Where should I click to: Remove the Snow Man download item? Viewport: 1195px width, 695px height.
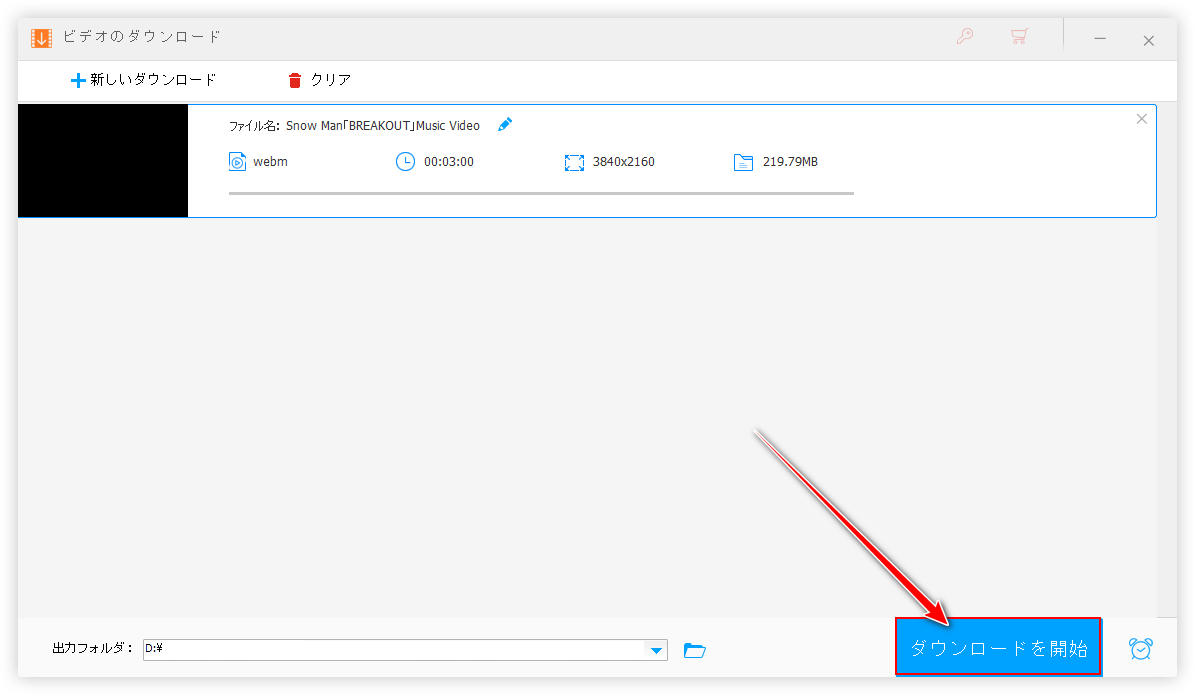1141,119
